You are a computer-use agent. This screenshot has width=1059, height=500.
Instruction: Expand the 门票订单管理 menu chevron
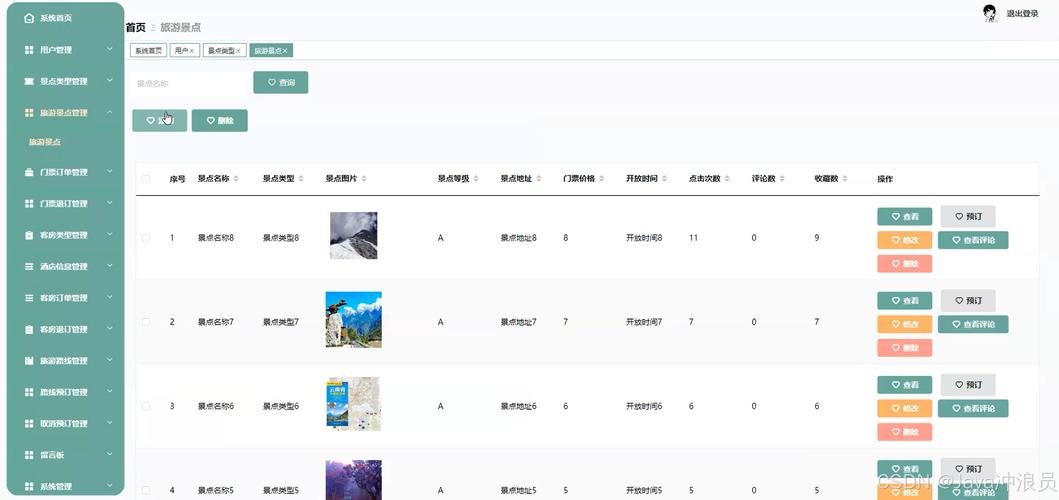109,172
